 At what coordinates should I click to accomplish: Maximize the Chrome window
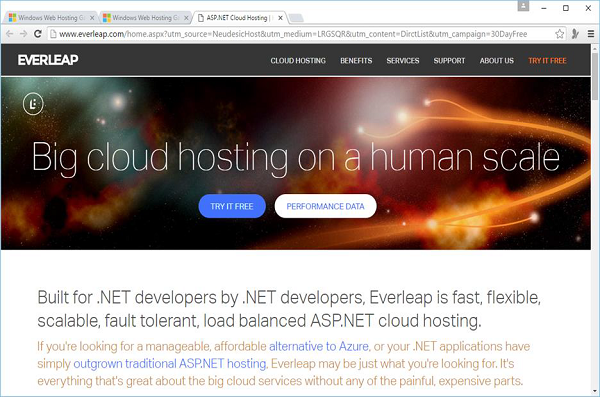click(x=566, y=8)
